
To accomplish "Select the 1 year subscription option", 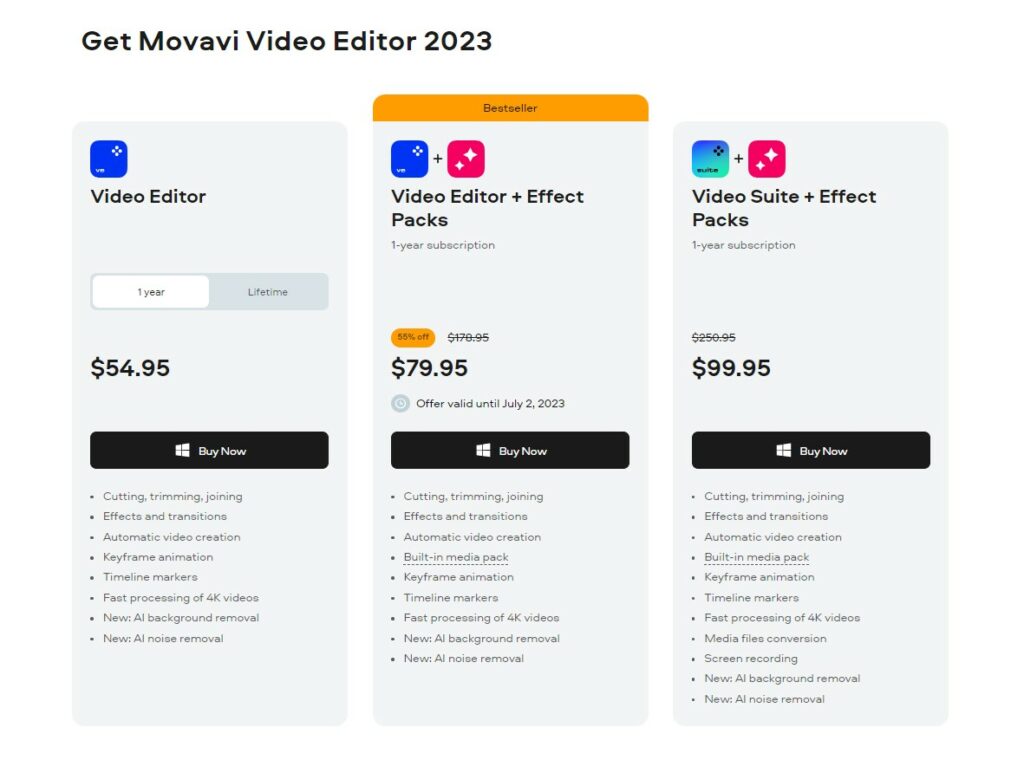I will point(151,292).
